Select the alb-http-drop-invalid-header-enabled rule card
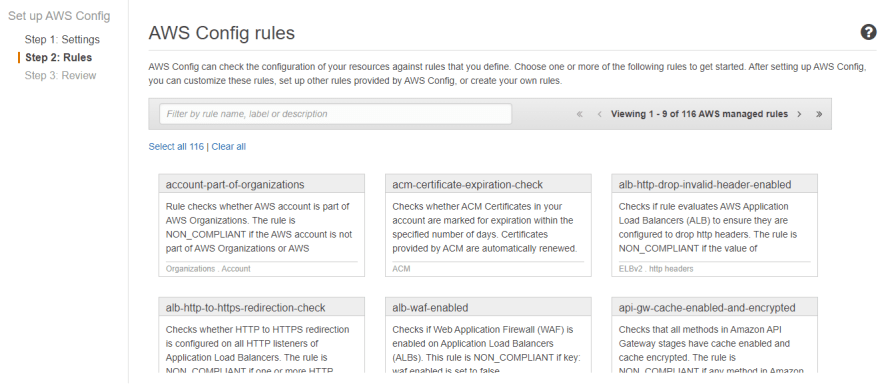 pyautogui.click(x=714, y=225)
